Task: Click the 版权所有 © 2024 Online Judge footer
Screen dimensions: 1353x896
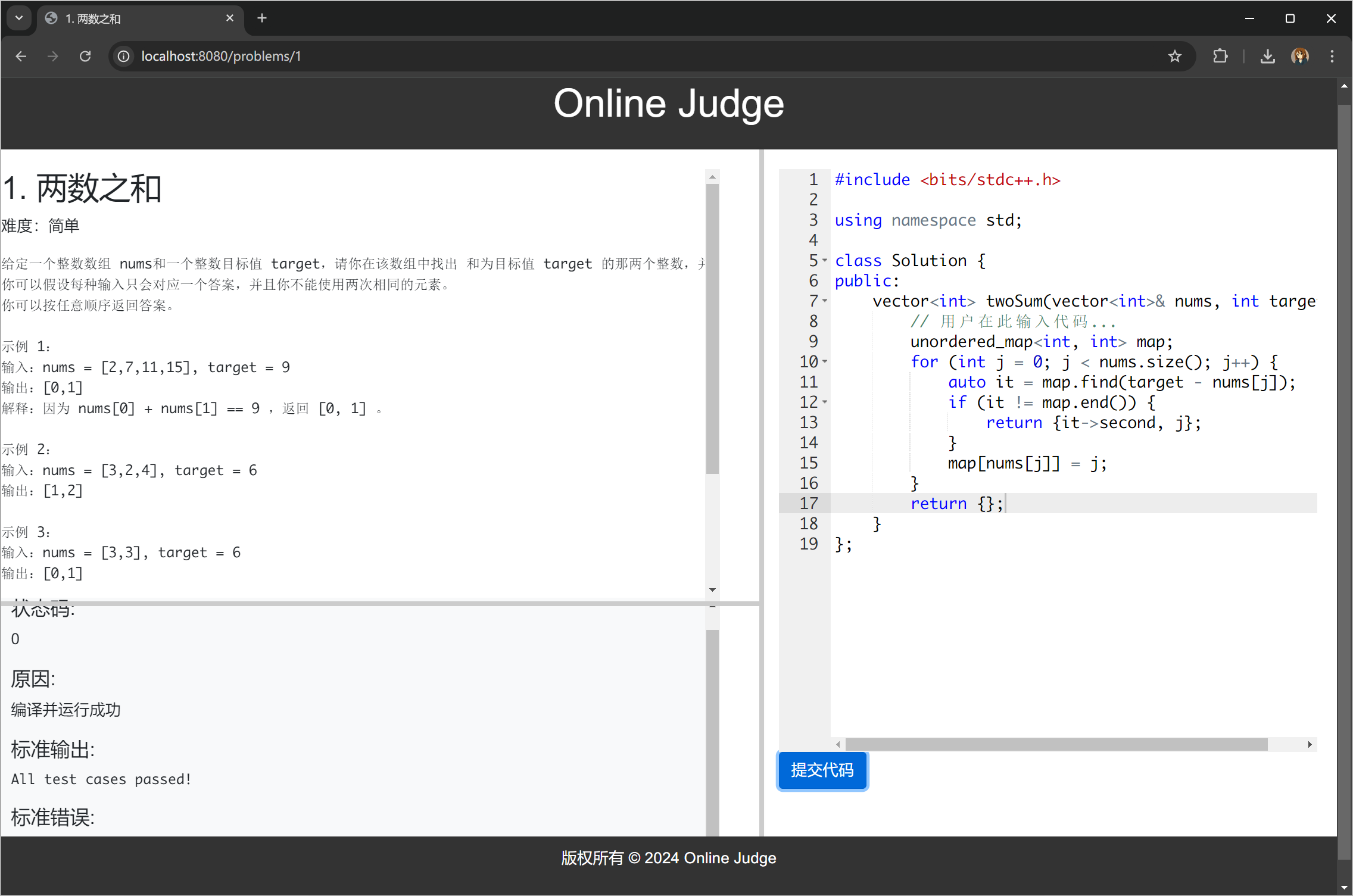Action: (x=669, y=858)
